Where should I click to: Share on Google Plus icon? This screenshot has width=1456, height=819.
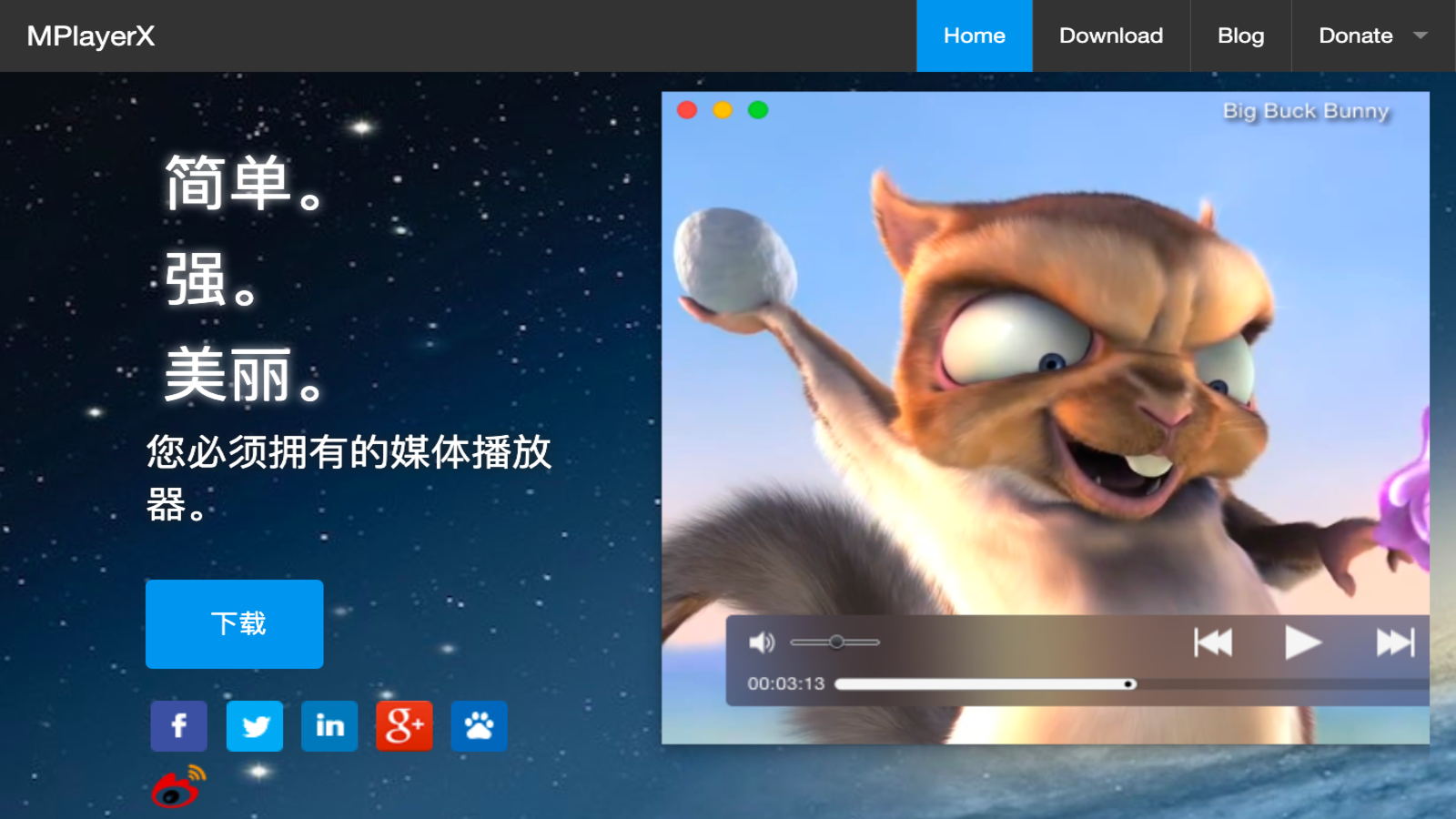click(404, 725)
